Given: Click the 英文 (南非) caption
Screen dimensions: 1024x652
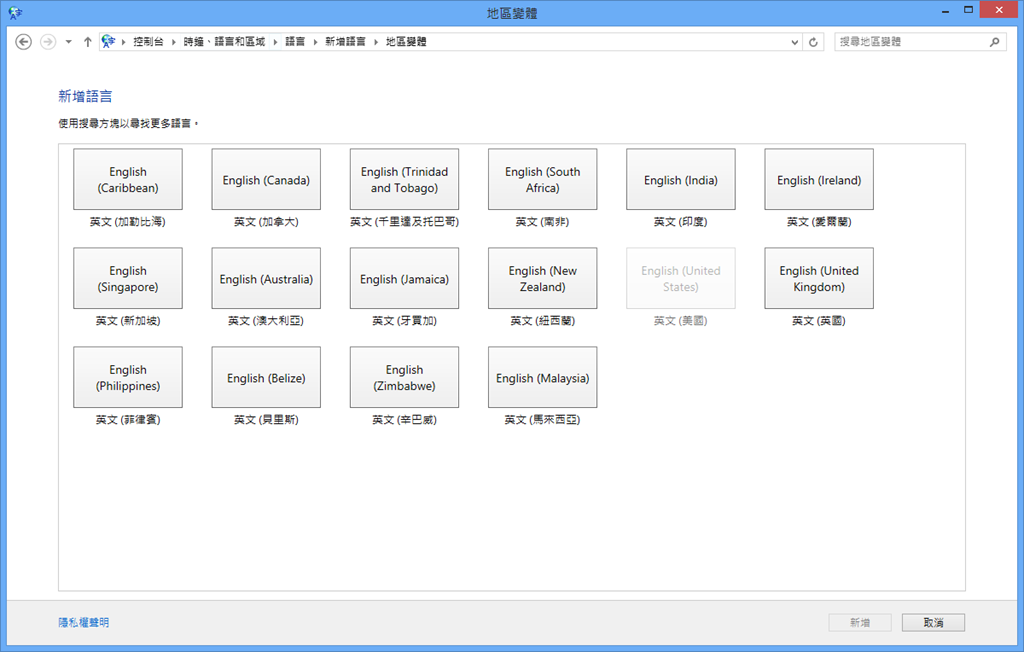Looking at the screenshot, I should 543,222.
